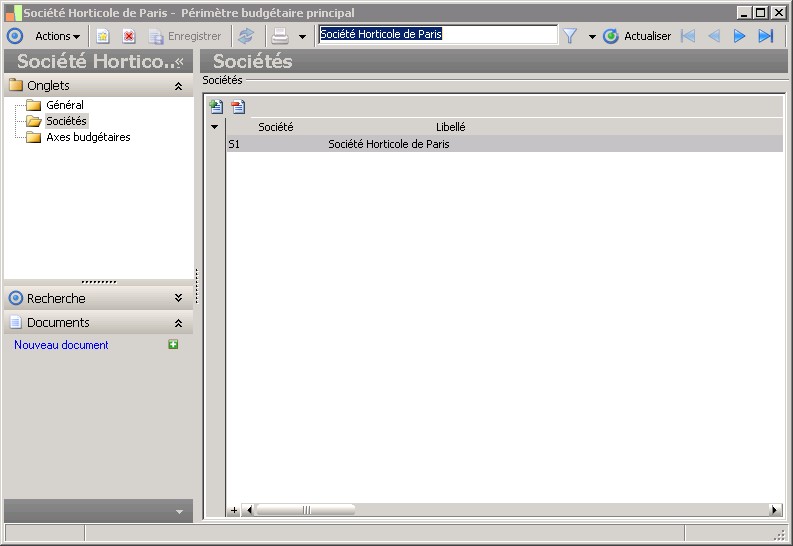Click the Actualiser refresh button

637,36
